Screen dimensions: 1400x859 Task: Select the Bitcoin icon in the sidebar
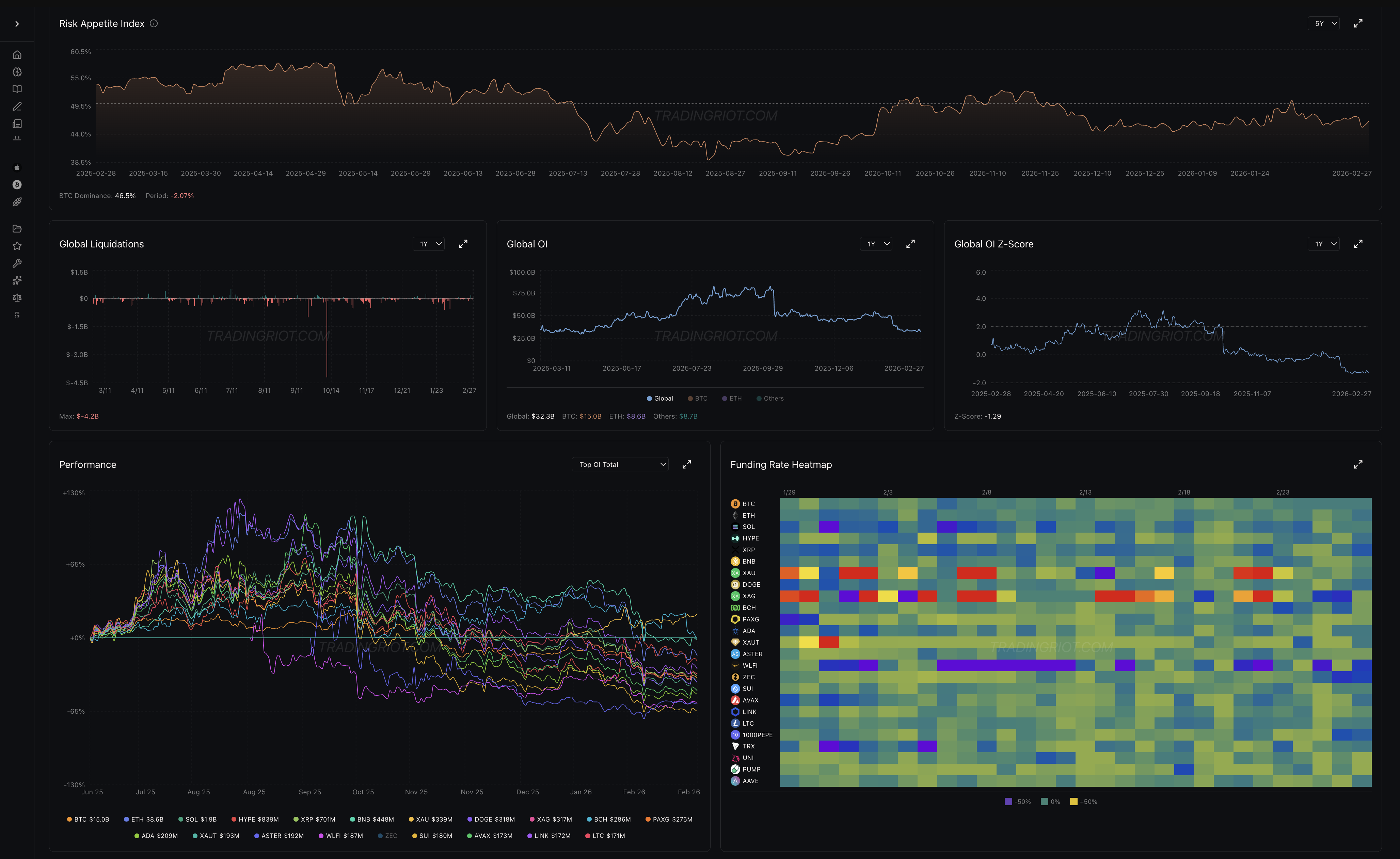17,184
